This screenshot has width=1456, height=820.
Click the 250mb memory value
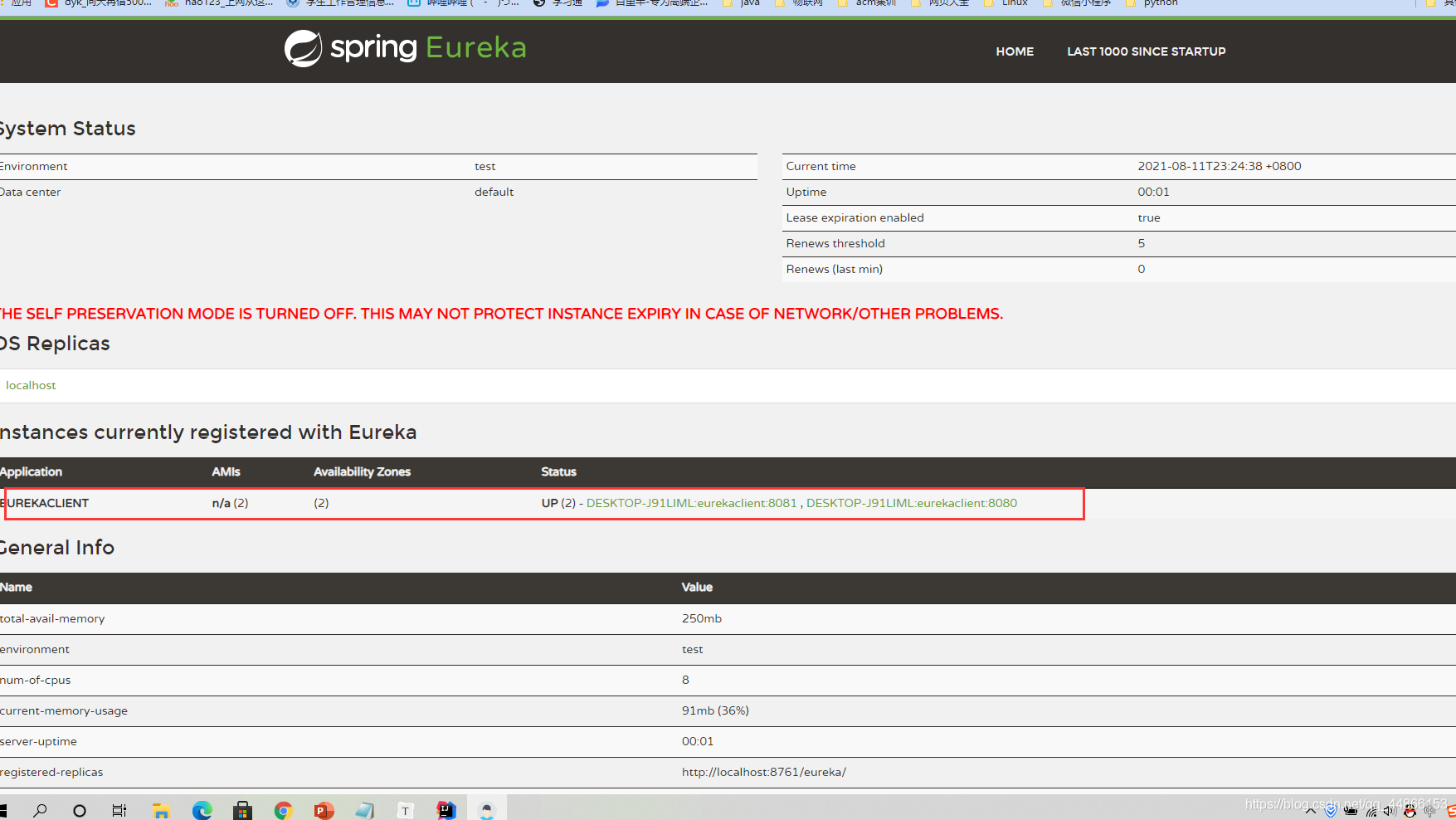point(702,618)
